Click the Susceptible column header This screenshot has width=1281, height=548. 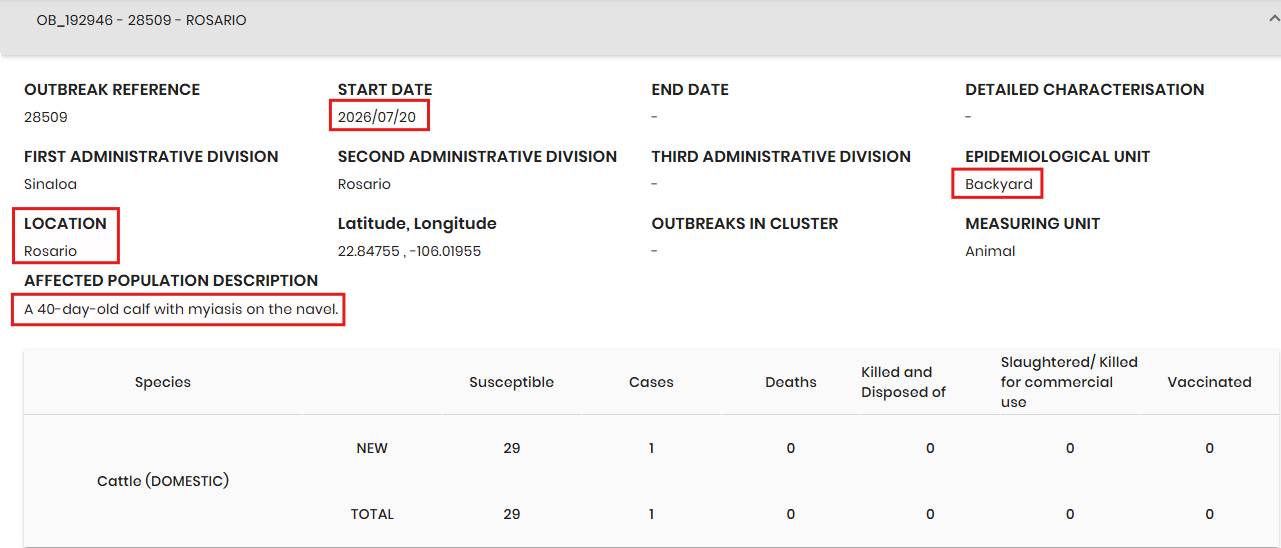click(x=512, y=382)
